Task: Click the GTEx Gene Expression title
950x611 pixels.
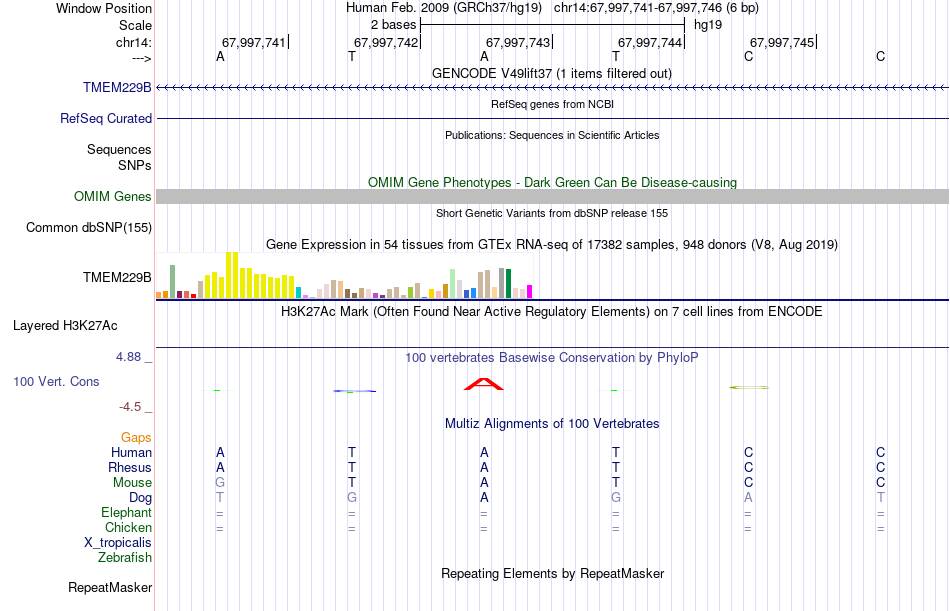Action: click(552, 244)
